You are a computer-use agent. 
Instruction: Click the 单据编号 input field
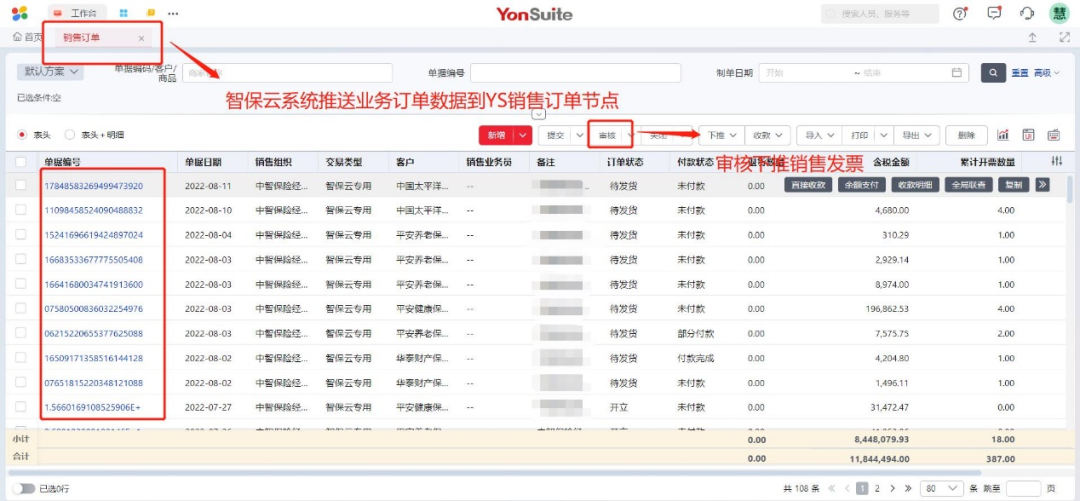[x=575, y=72]
